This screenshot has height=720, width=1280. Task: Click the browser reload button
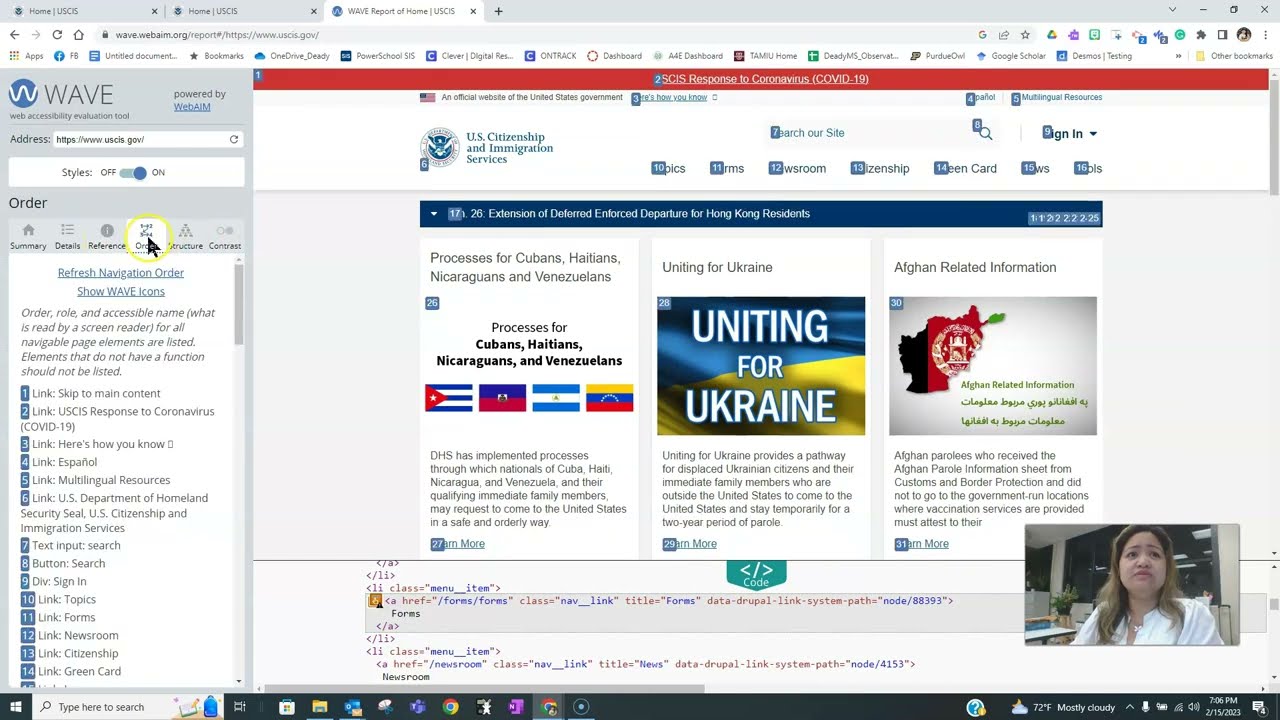pos(57,34)
